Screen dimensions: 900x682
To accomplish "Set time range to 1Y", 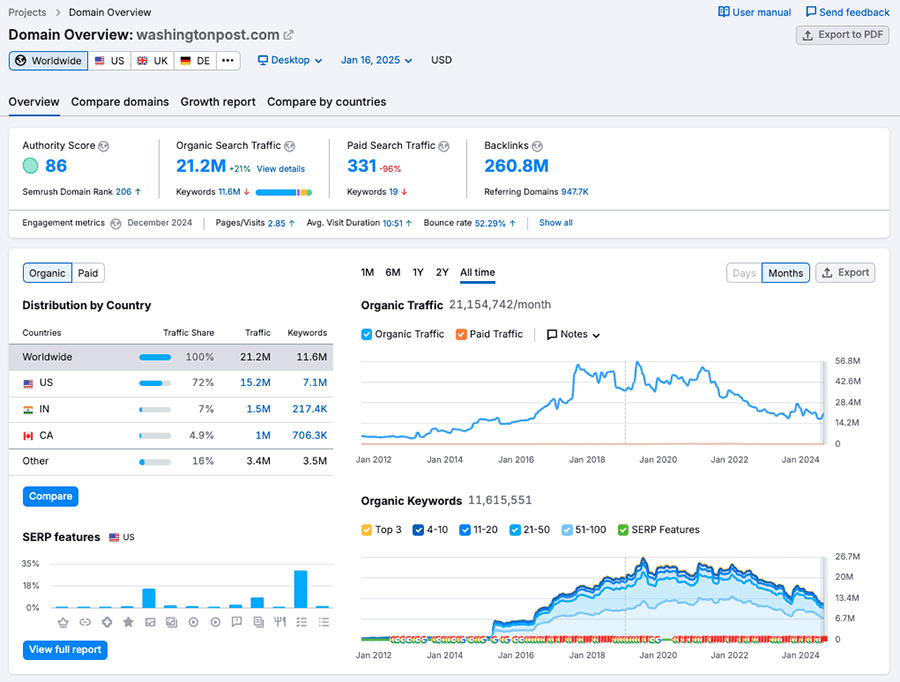I will 418,273.
